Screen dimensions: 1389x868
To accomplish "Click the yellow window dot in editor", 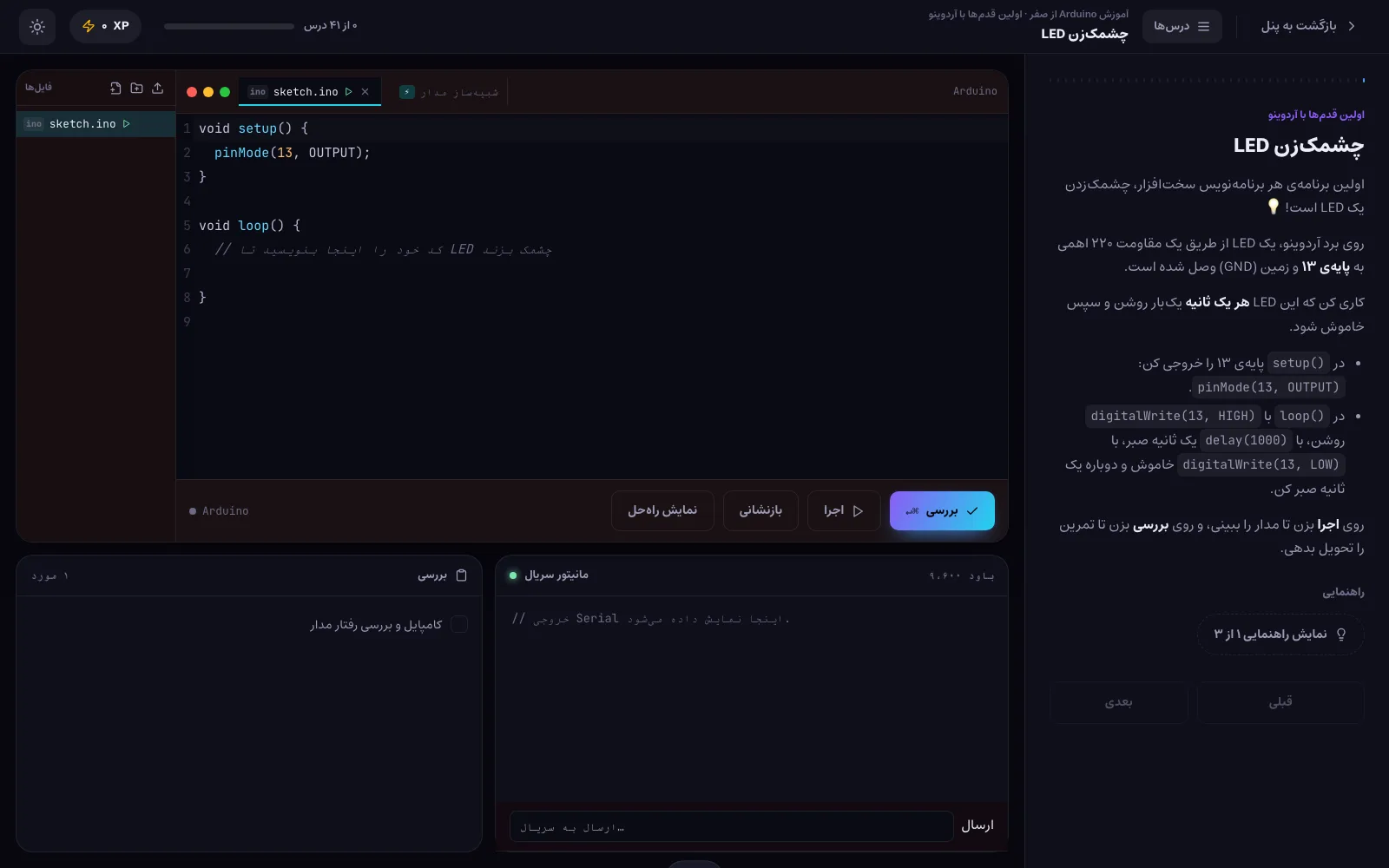I will (208, 92).
